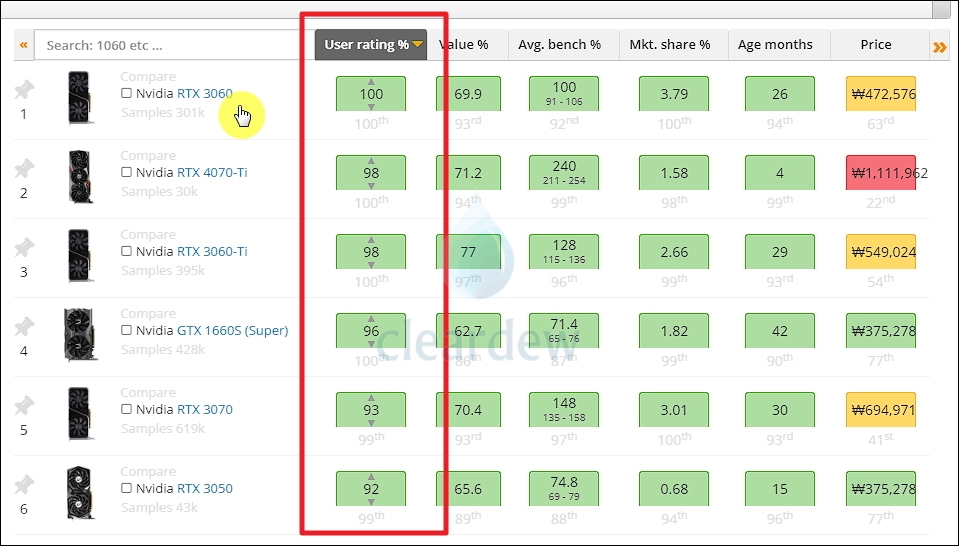Open the RTX 3050 link
The width and height of the screenshot is (959, 546).
click(x=205, y=488)
